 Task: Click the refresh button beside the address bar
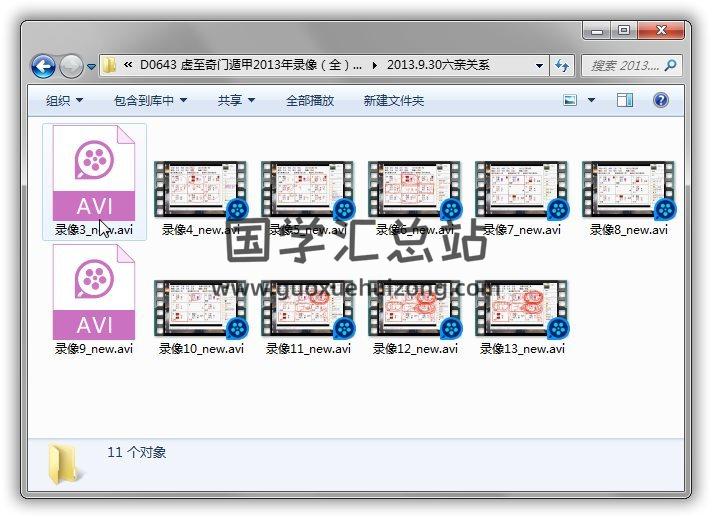pyautogui.click(x=562, y=66)
